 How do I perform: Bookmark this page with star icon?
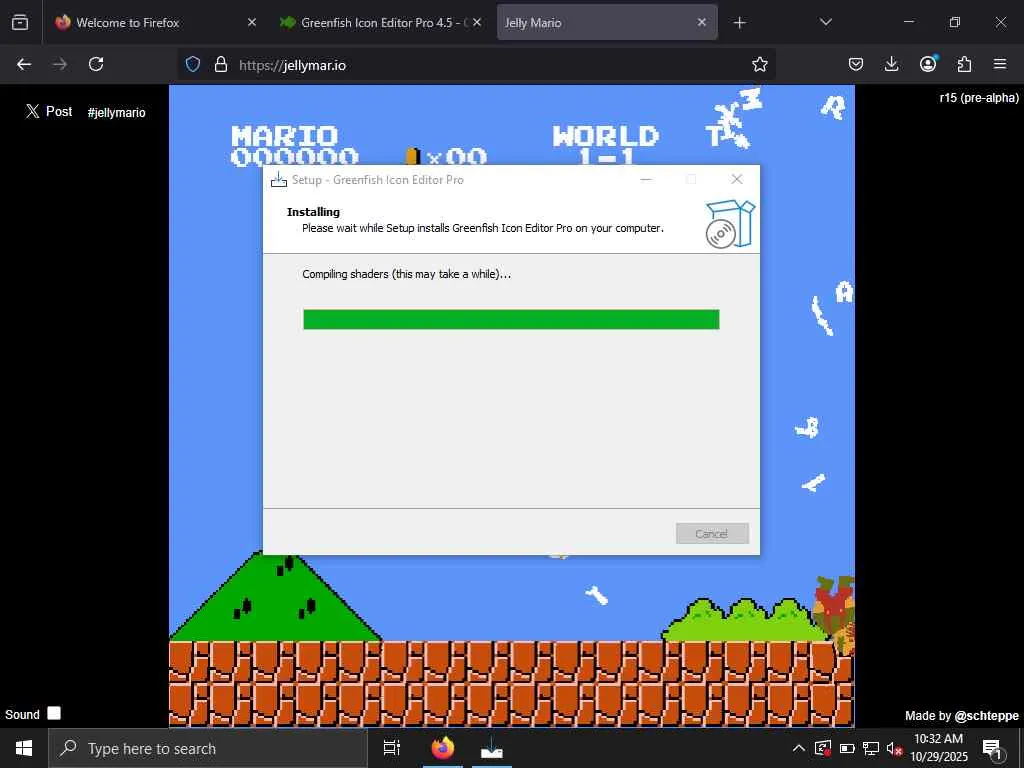point(760,64)
